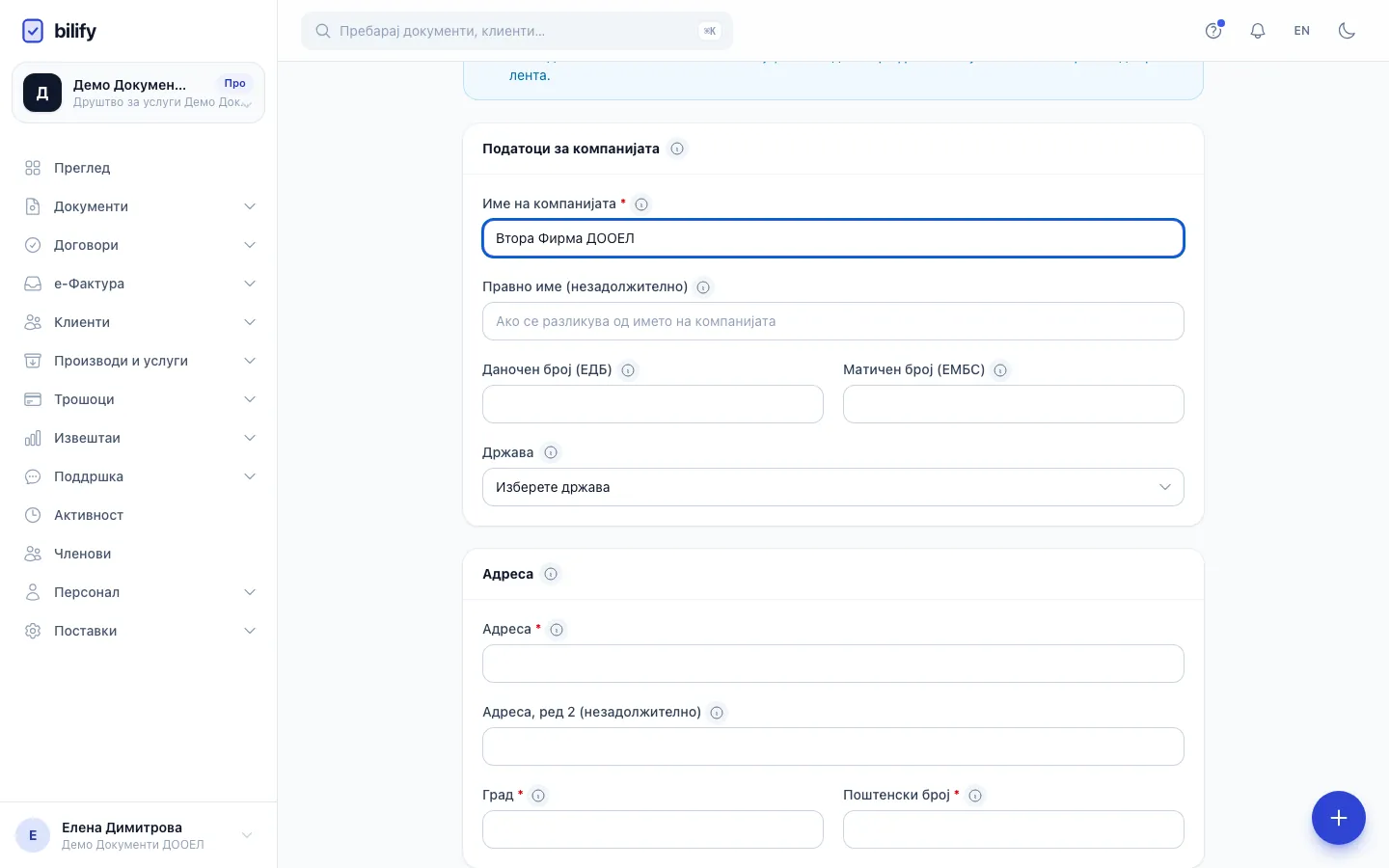
Task: Expand the е-Фактура chevron
Action: (250, 284)
